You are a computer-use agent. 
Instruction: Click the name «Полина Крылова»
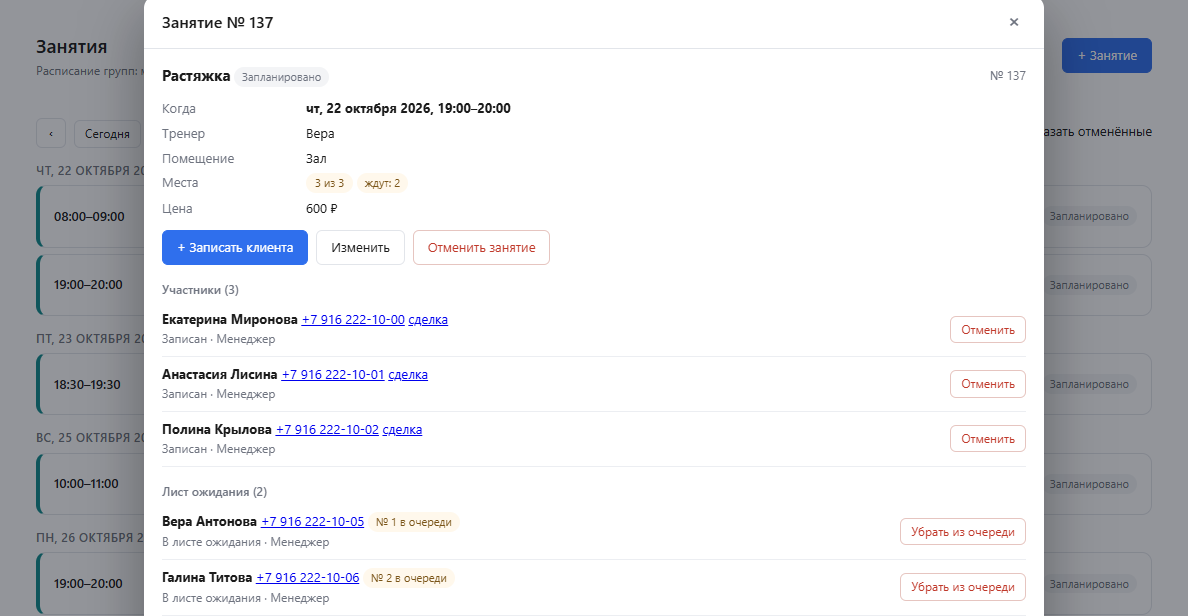coord(217,430)
